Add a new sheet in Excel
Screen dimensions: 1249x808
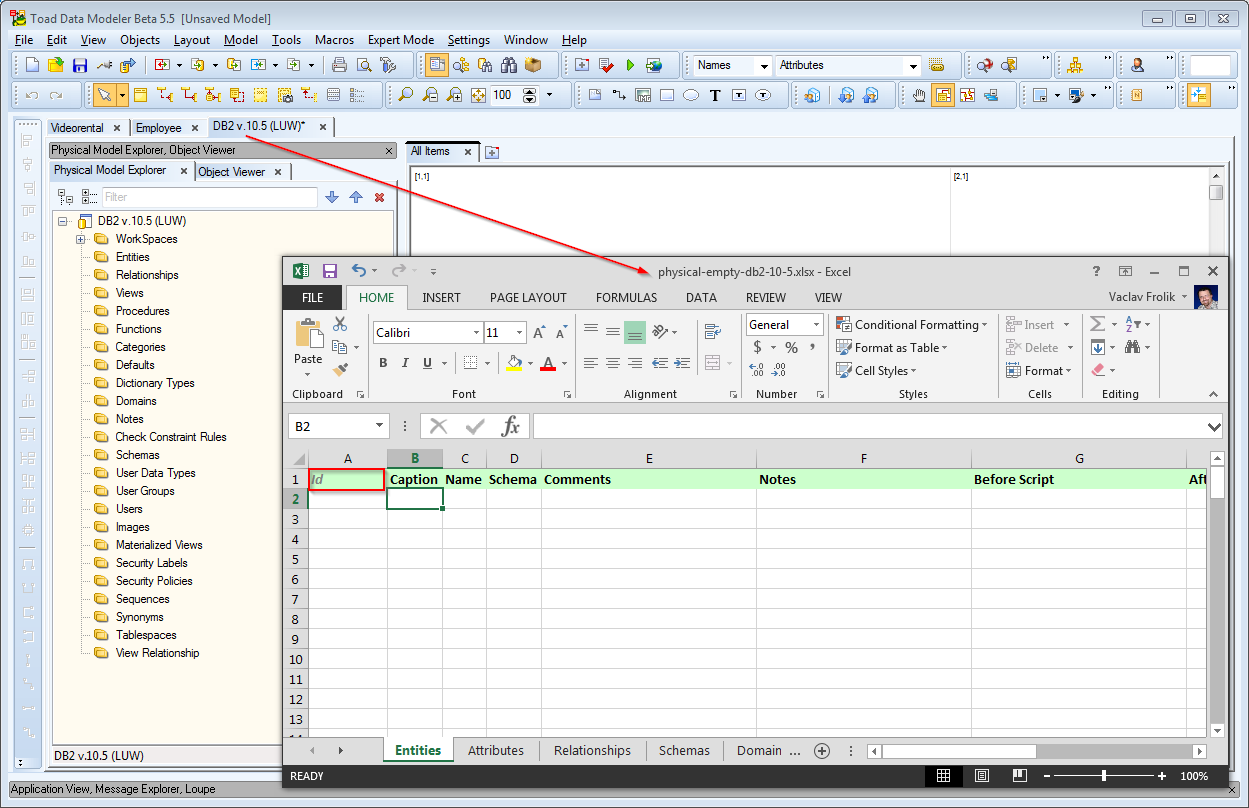point(822,751)
